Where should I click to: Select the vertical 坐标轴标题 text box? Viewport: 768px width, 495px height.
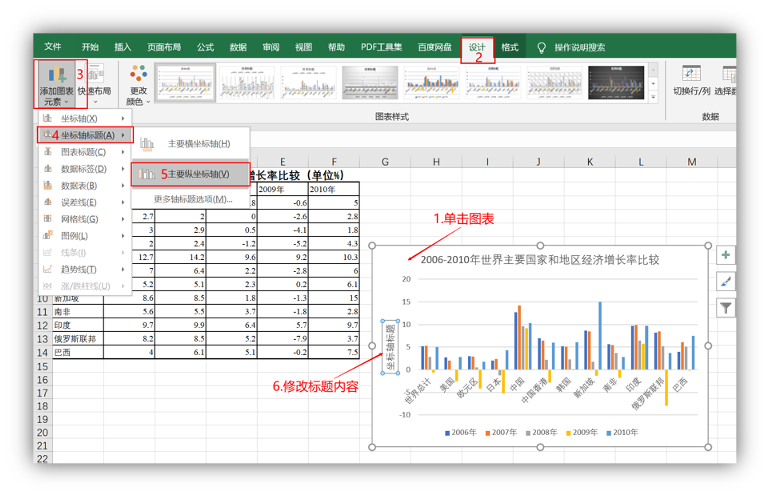tap(390, 347)
